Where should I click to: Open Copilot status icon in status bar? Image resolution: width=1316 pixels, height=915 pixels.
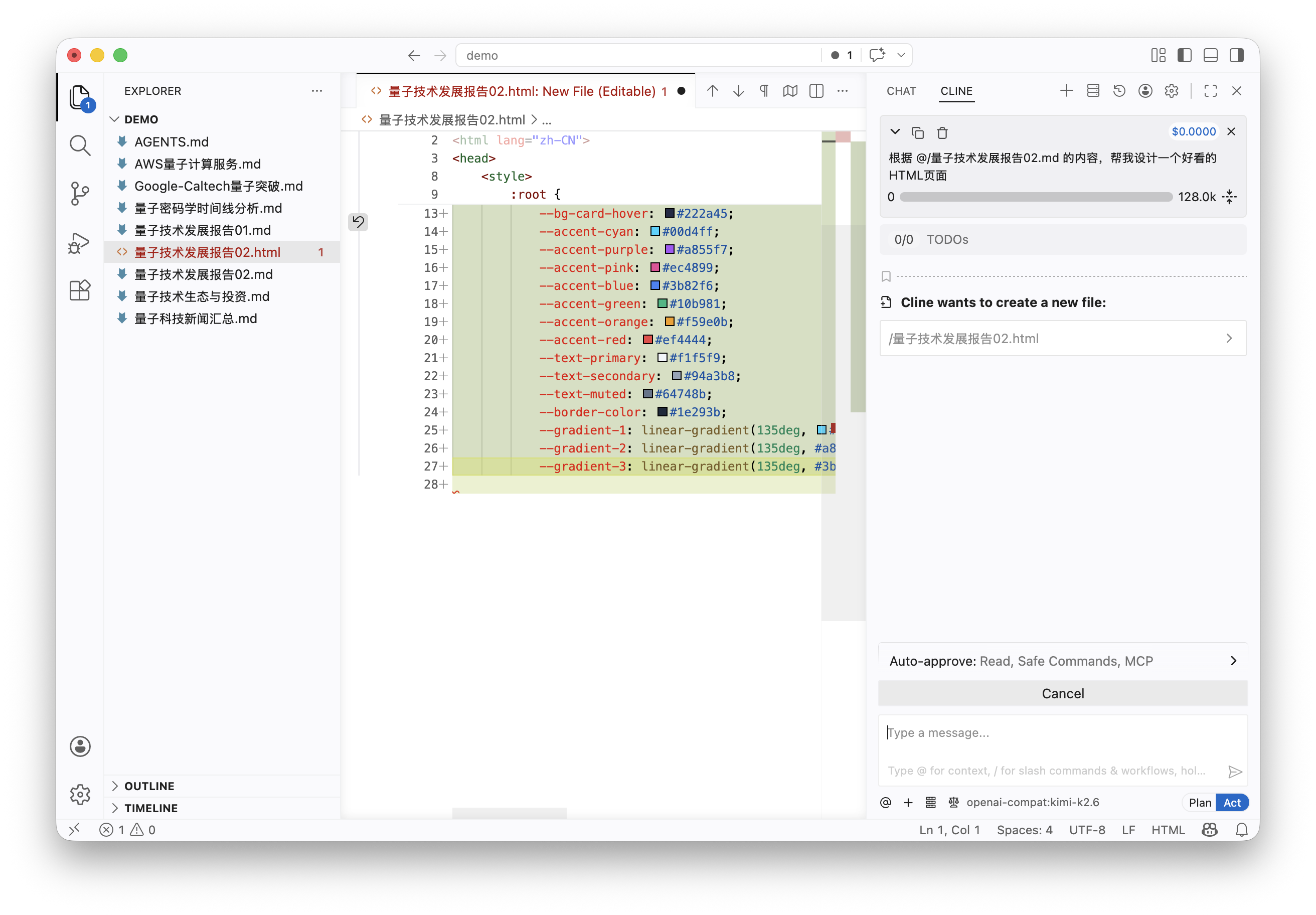pyautogui.click(x=1209, y=830)
